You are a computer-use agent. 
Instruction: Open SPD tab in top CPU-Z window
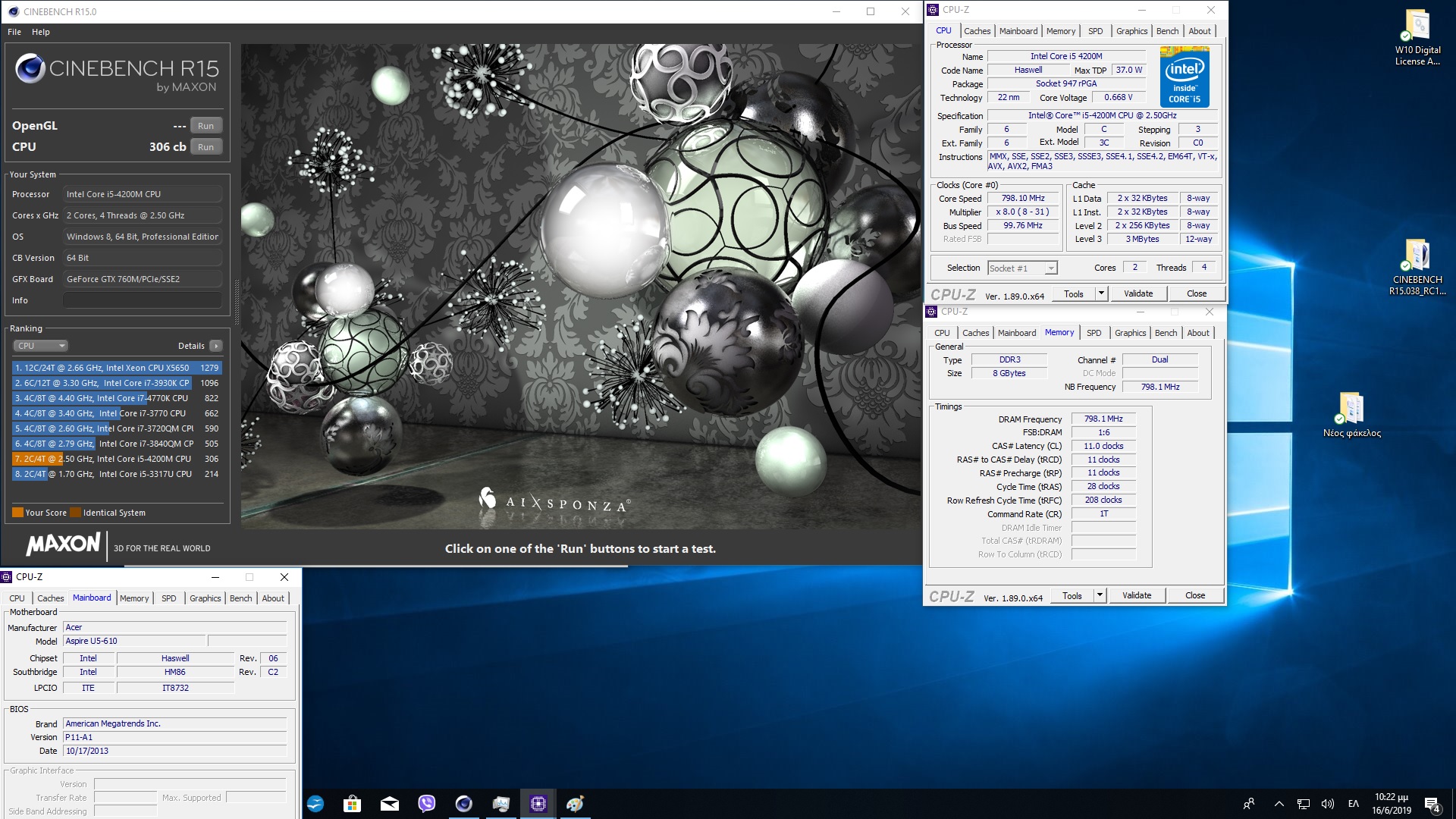[x=1095, y=31]
